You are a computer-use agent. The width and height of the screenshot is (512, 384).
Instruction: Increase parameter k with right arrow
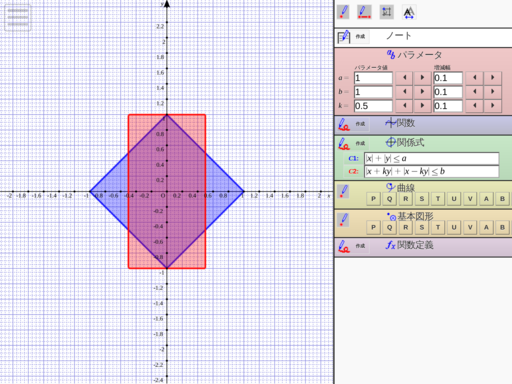[x=422, y=106]
